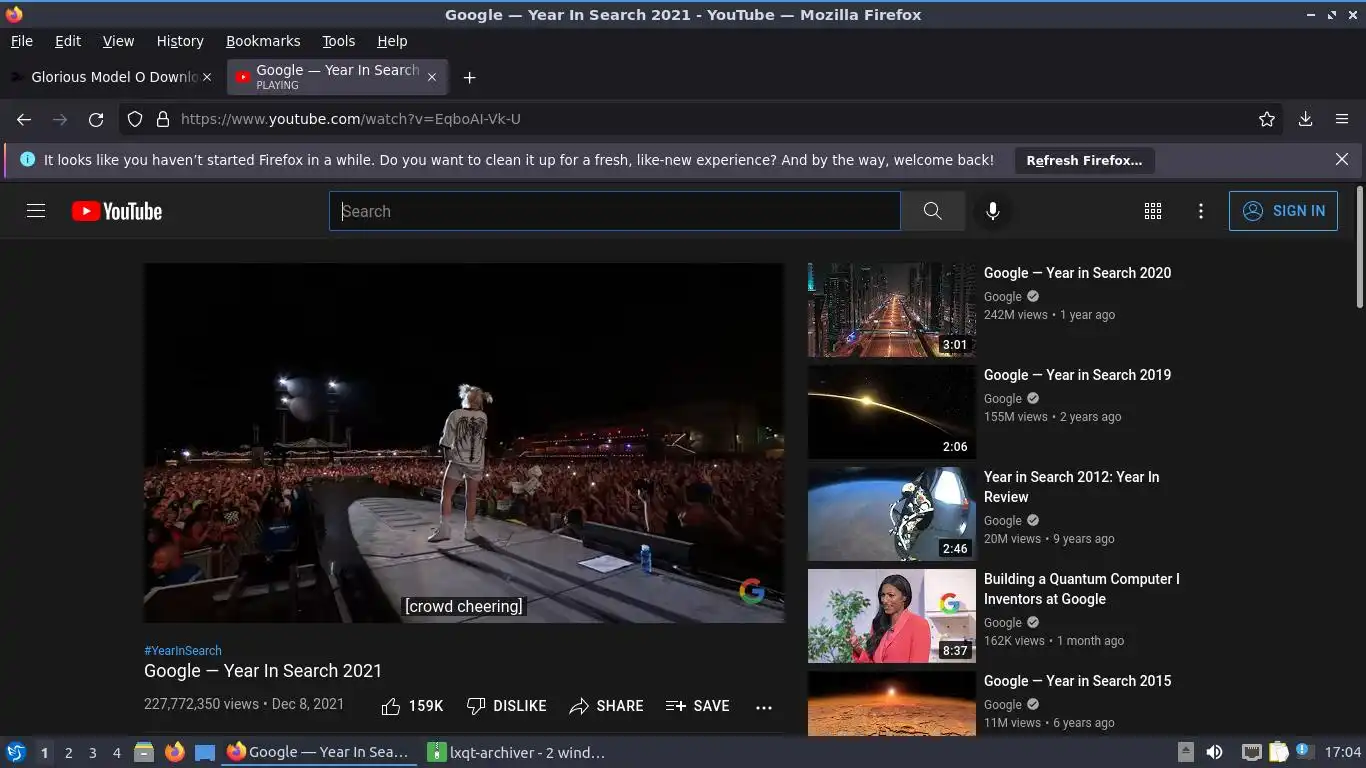Click the Google channel verified badge for 2020 video
Image resolution: width=1366 pixels, height=768 pixels.
[1033, 297]
